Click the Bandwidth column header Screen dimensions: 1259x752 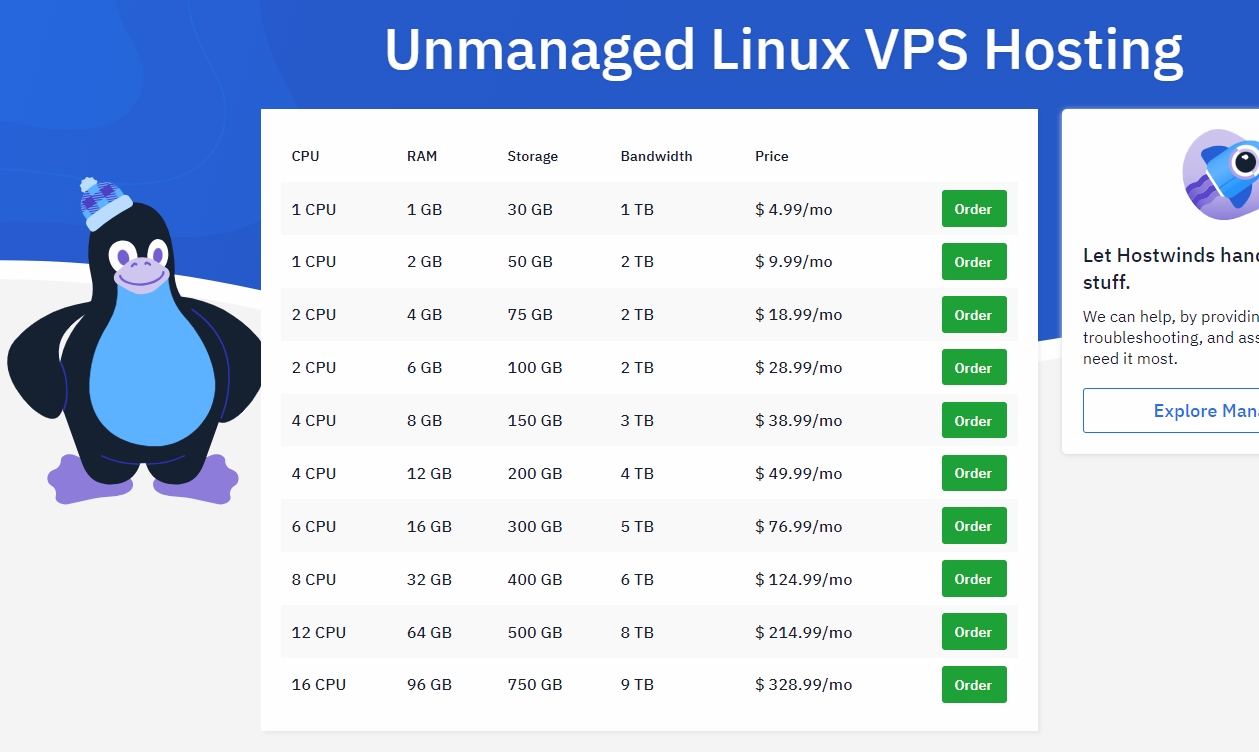[x=656, y=156]
